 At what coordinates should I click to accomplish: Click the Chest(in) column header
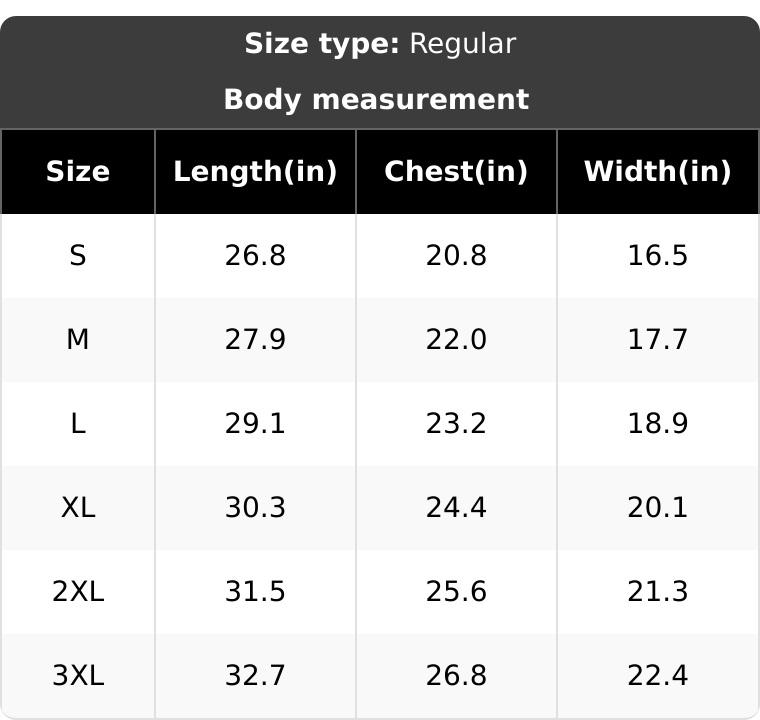point(456,172)
